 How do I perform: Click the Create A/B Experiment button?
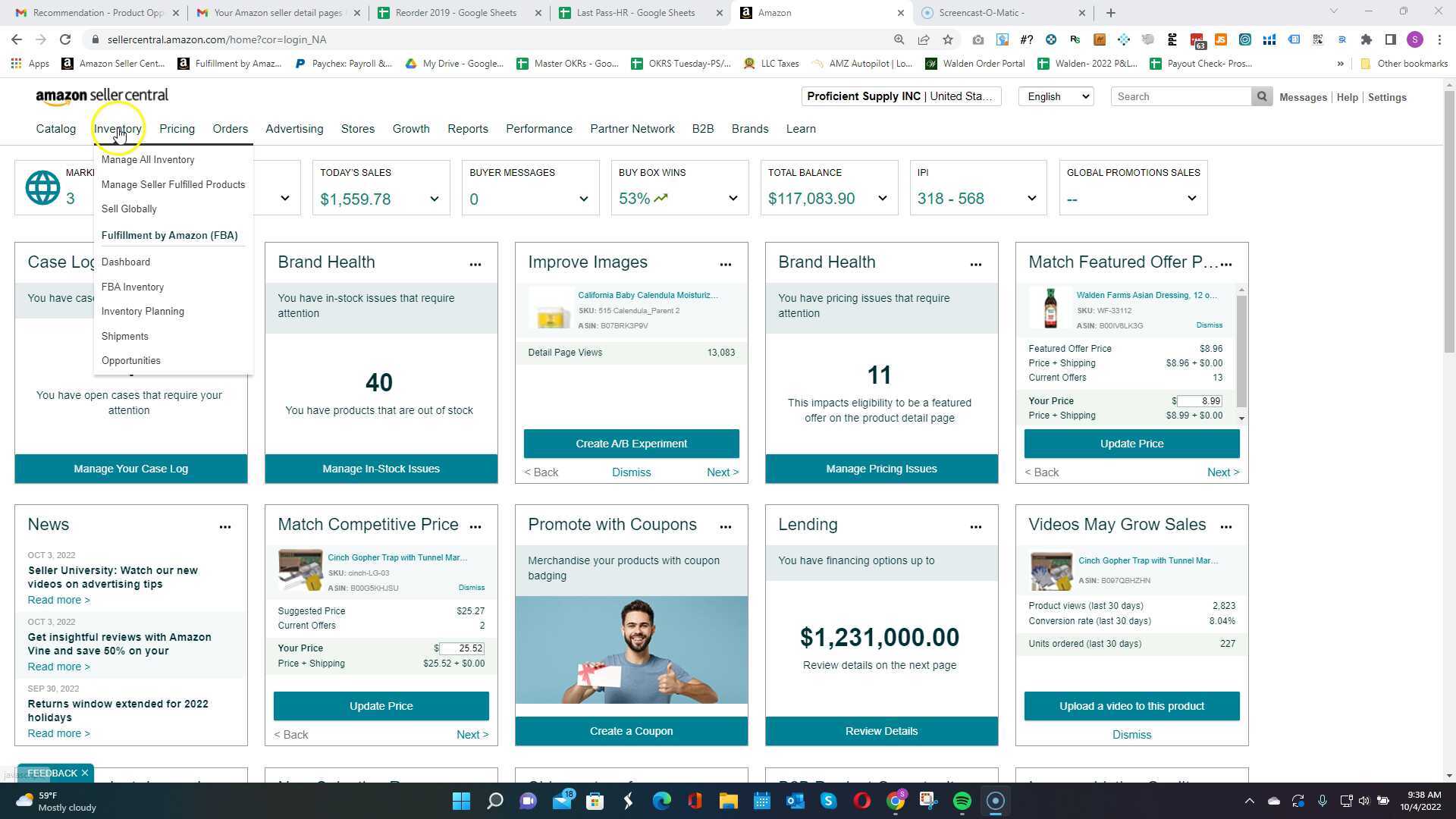[631, 443]
